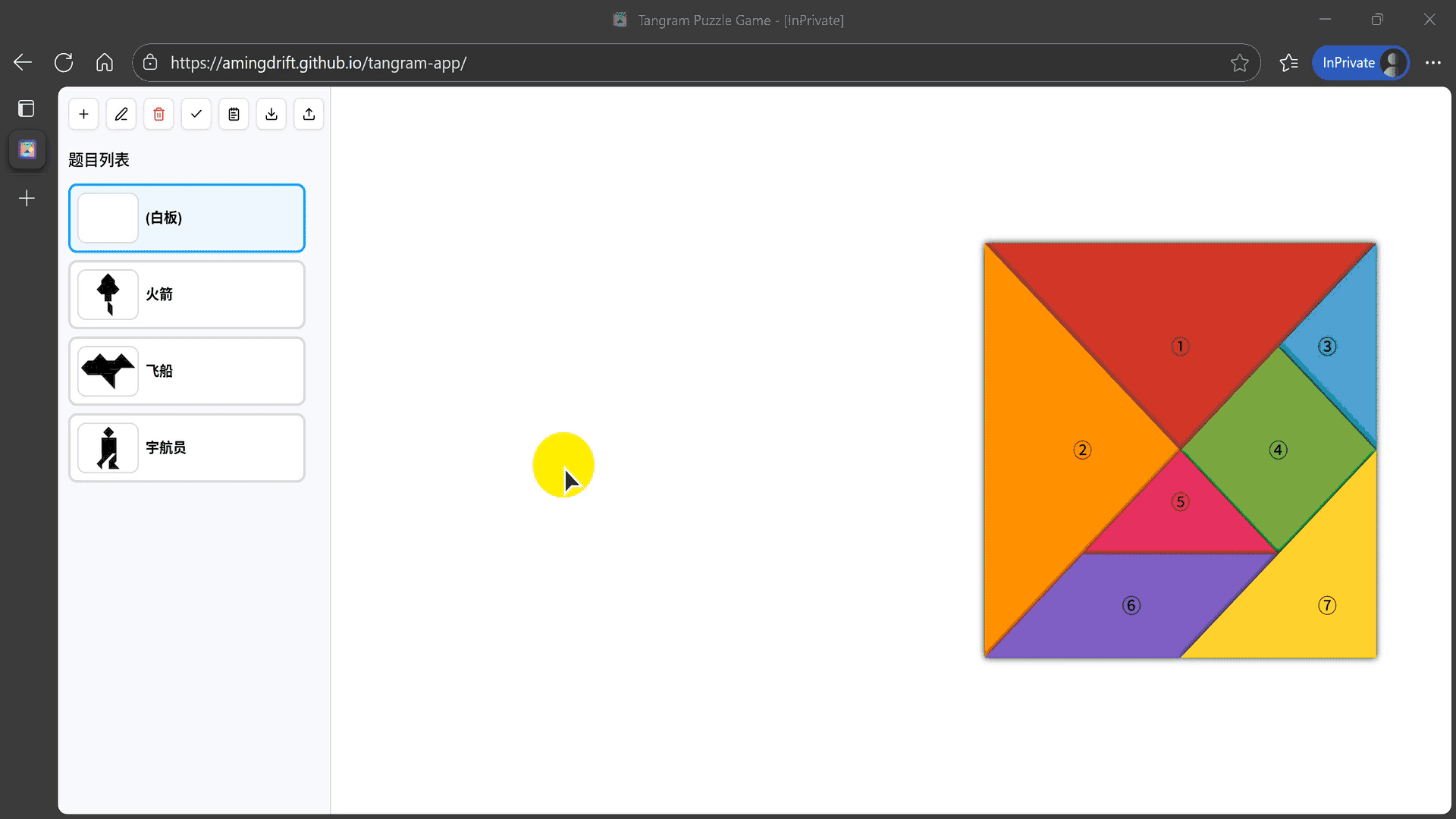
Task: Click the pencil edit icon in the toolbar
Action: pyautogui.click(x=121, y=115)
